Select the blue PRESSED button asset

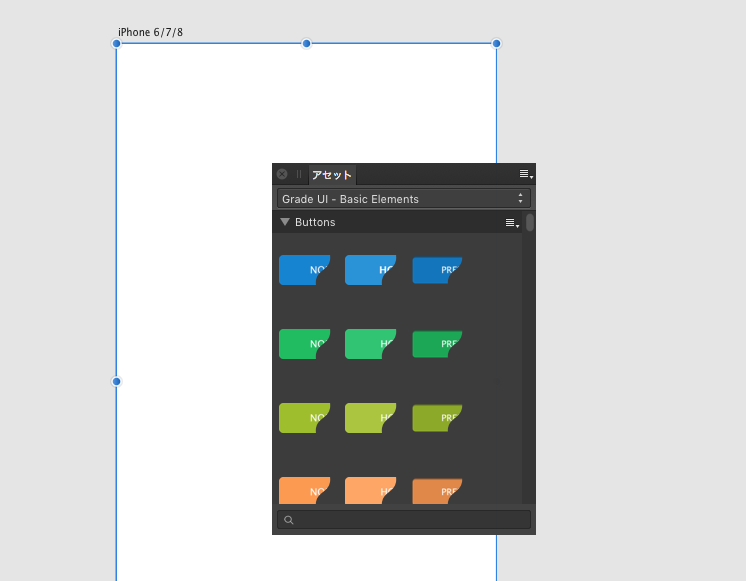437,270
